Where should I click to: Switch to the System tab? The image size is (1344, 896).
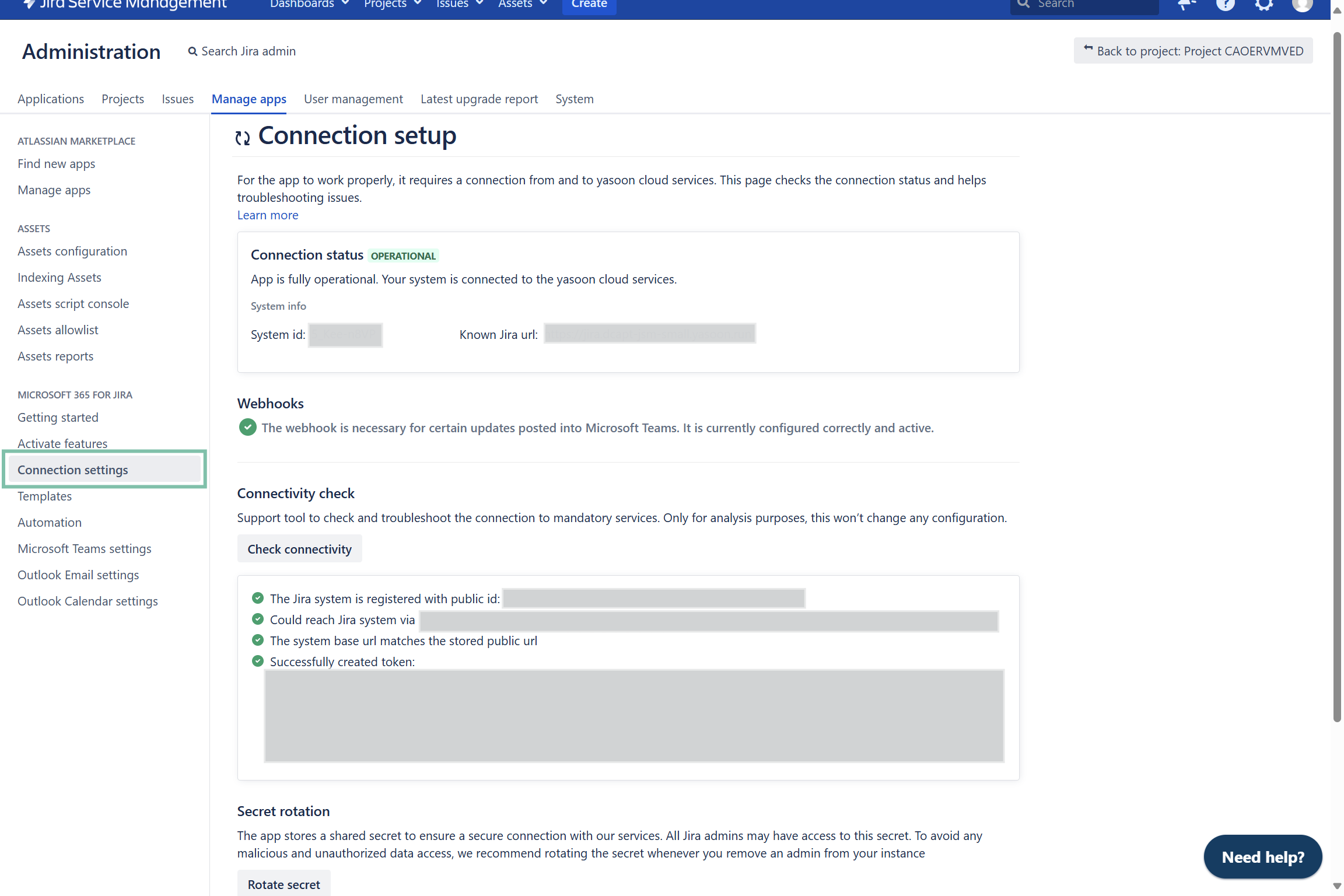pos(574,99)
